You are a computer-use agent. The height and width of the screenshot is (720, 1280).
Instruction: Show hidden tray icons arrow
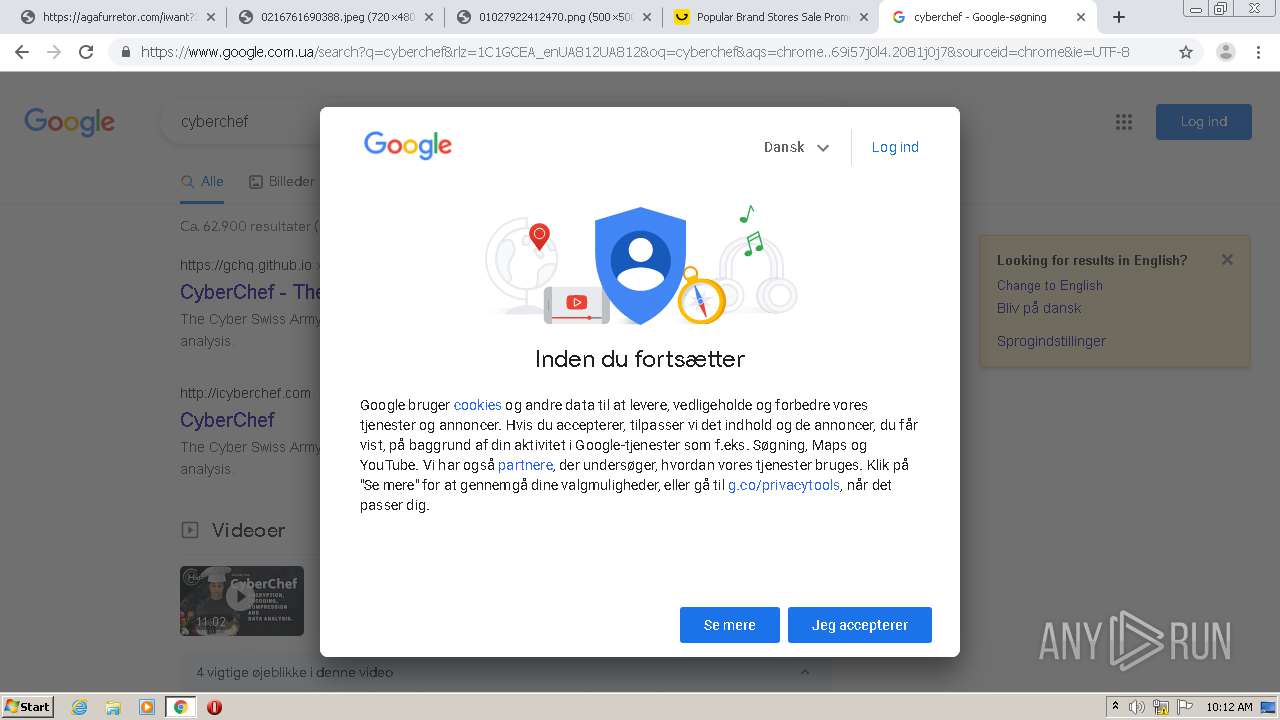point(1116,707)
